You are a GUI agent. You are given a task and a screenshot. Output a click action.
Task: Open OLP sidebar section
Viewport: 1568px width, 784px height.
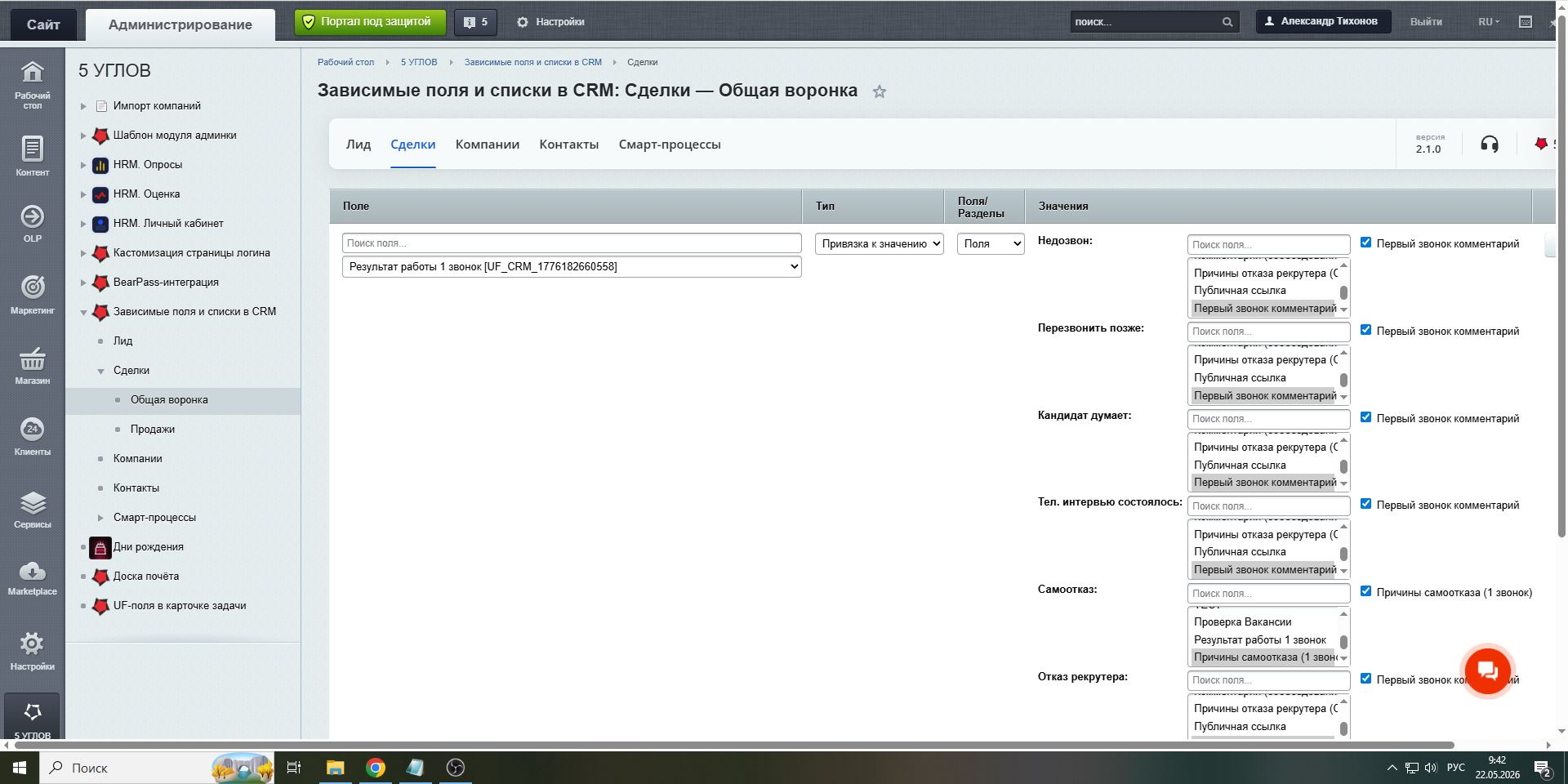[x=32, y=224]
